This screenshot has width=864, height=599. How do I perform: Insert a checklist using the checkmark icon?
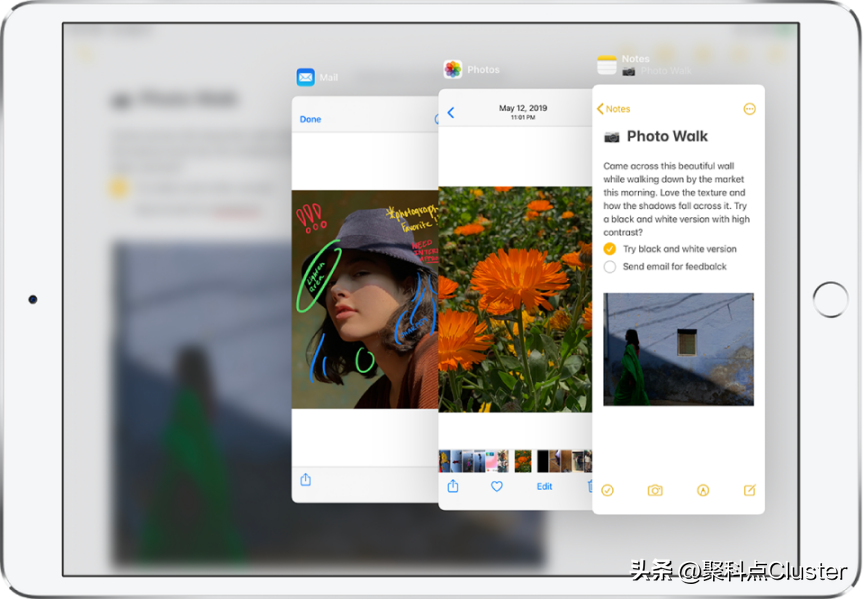607,490
